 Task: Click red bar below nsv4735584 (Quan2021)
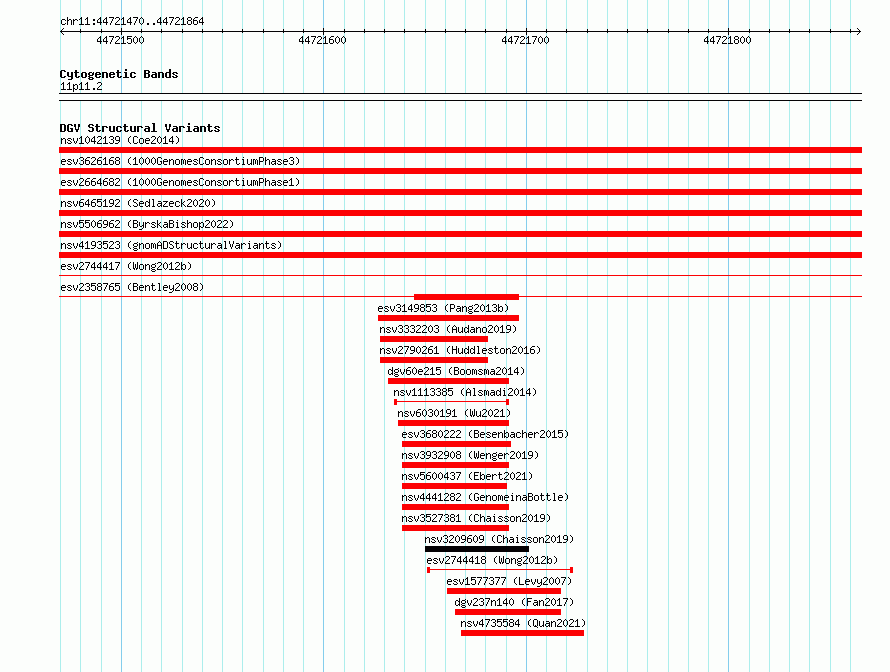click(x=522, y=633)
